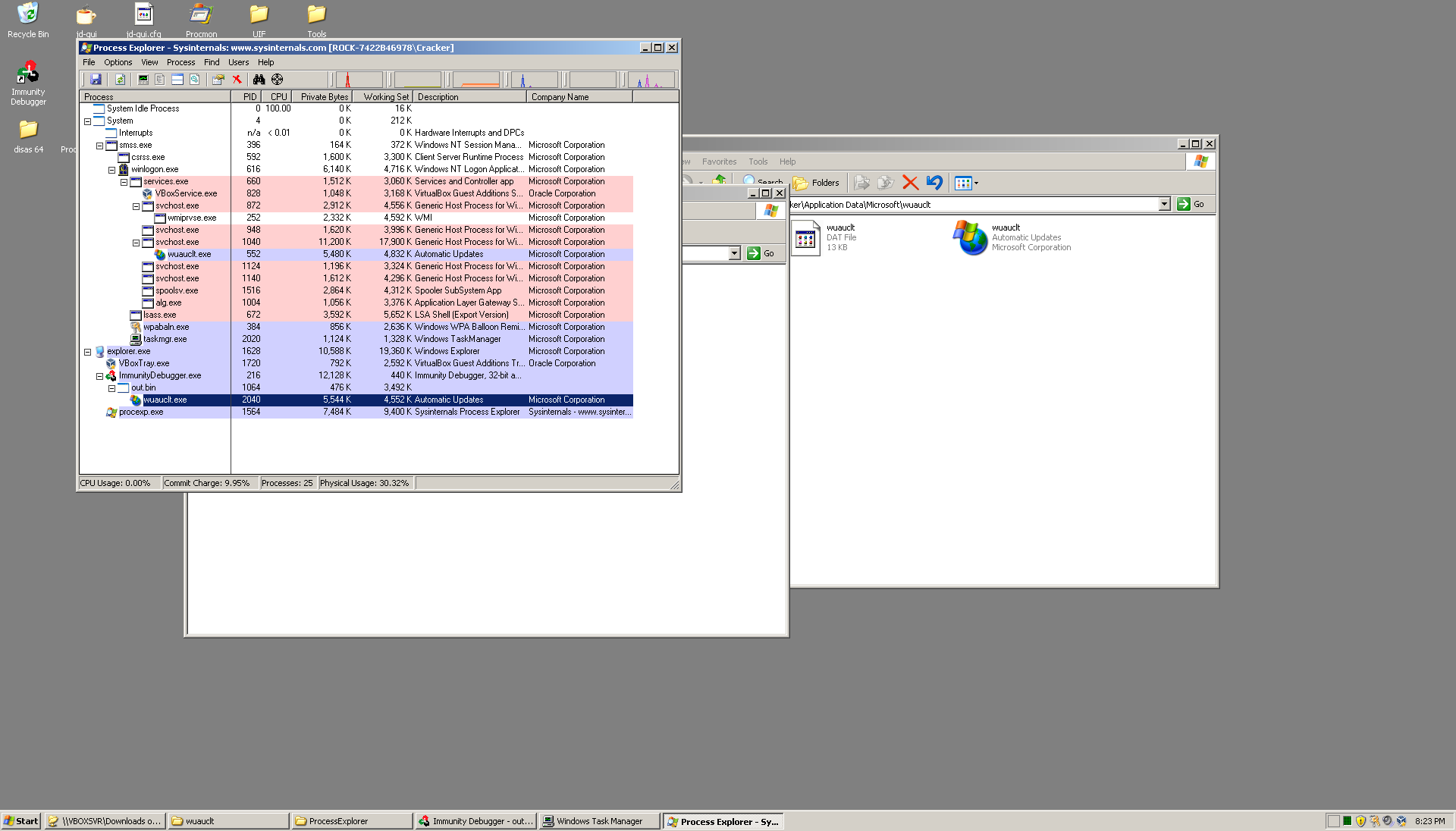
Task: Collapse the smss.exe tree node
Action: 99,146
